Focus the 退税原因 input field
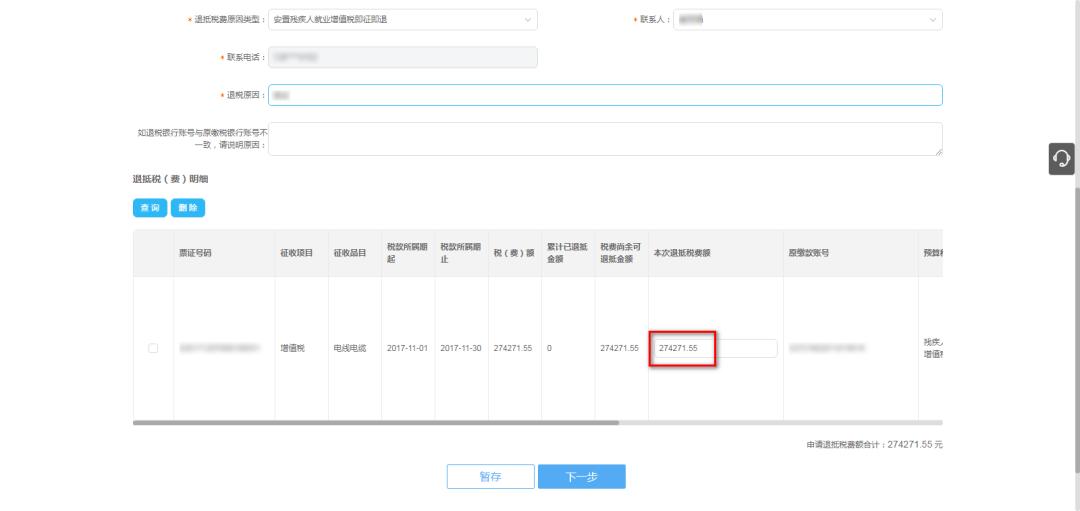The image size is (1080, 511). 605,95
